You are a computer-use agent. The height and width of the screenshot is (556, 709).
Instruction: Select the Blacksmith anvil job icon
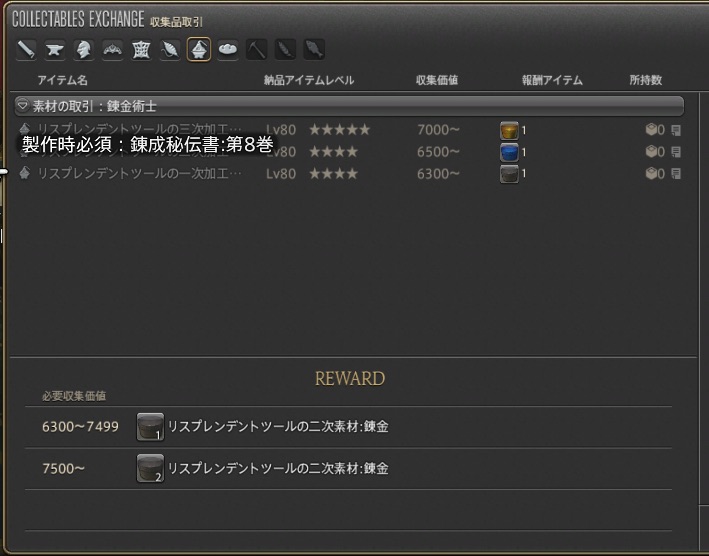[55, 49]
